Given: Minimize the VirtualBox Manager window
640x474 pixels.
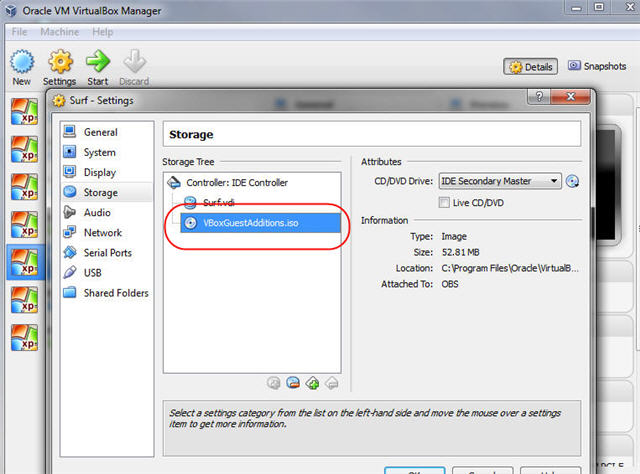Looking at the screenshot, I should click(x=576, y=7).
